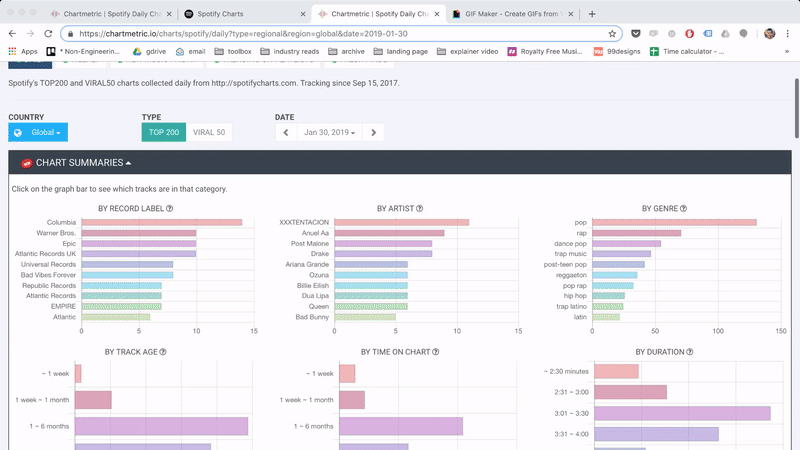
Task: Bookmark page with star icon
Action: tap(612, 34)
